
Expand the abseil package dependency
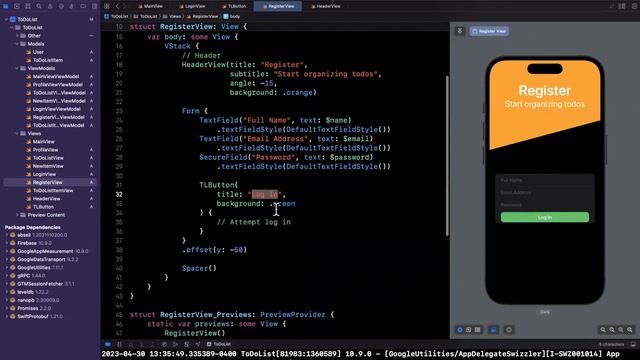pyautogui.click(x=7, y=235)
